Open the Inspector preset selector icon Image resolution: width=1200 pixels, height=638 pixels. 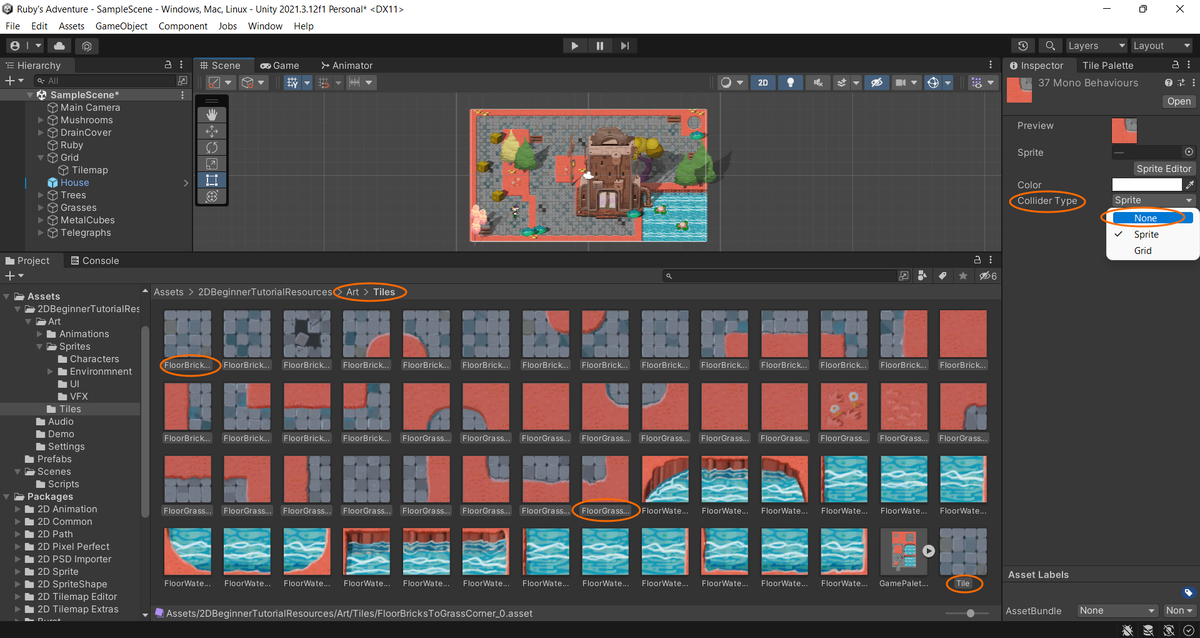point(1180,83)
